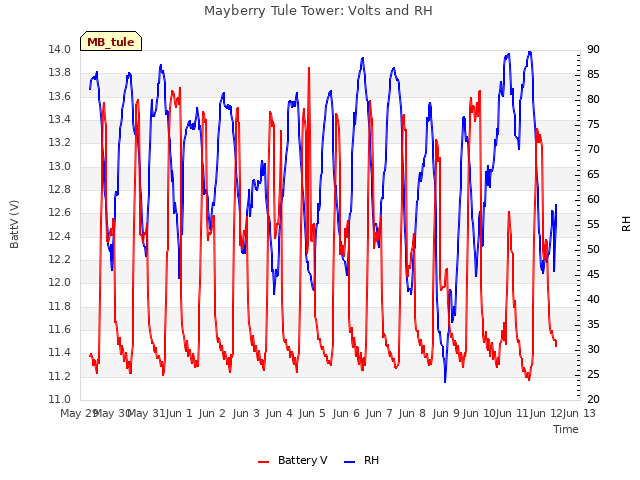Click the 12.8 left axis tick label
640x480 pixels.
tap(59, 189)
